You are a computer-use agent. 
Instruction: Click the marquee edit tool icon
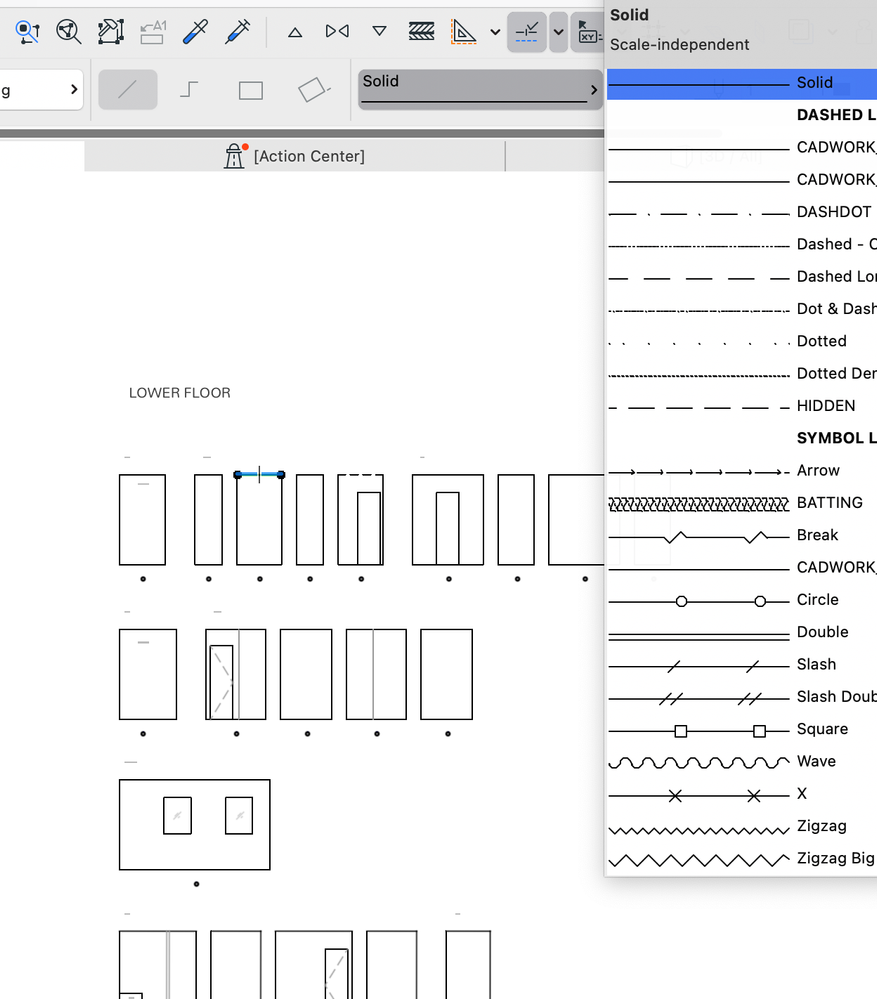(111, 31)
